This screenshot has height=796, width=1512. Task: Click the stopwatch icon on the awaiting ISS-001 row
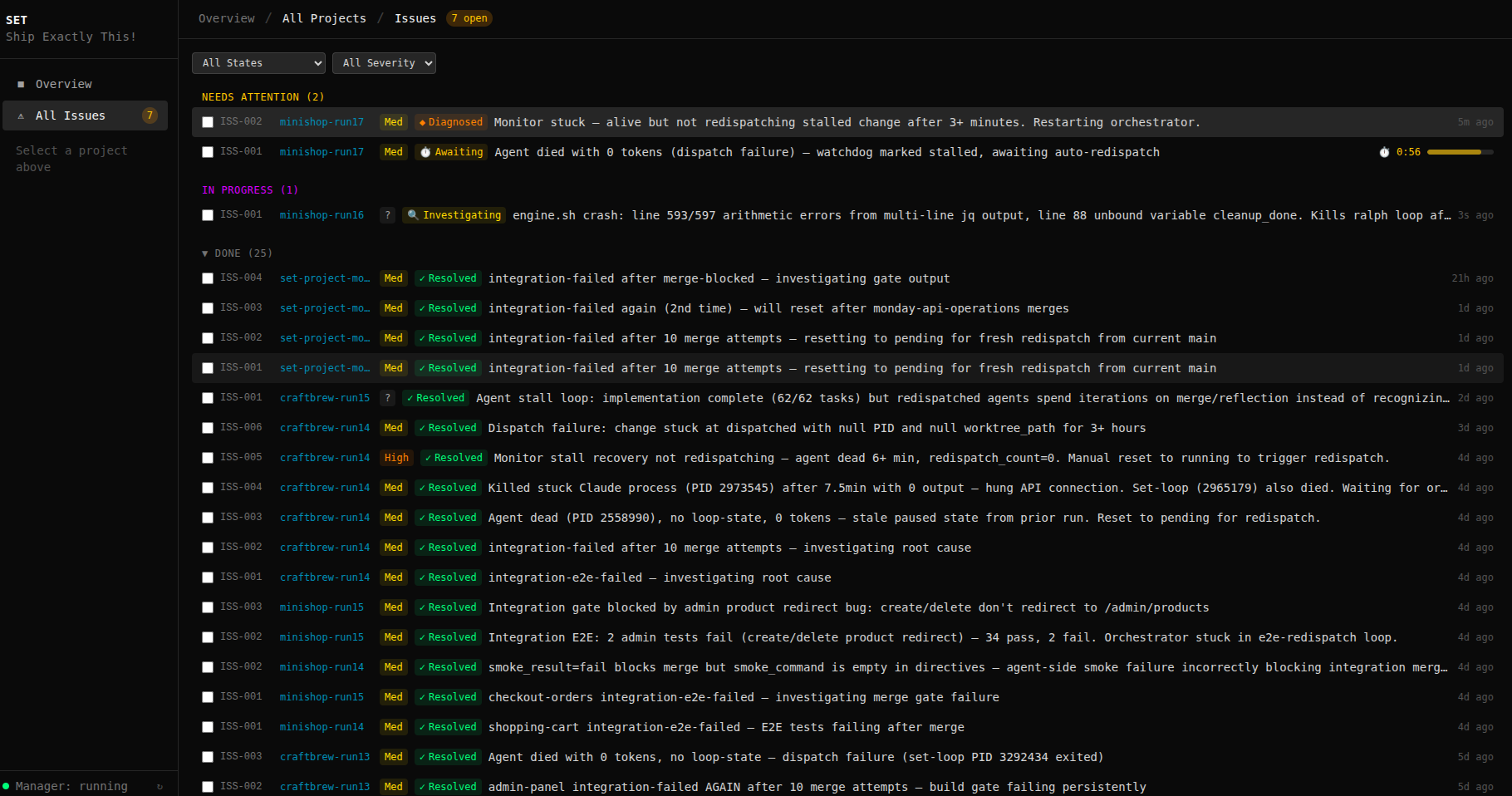1384,152
